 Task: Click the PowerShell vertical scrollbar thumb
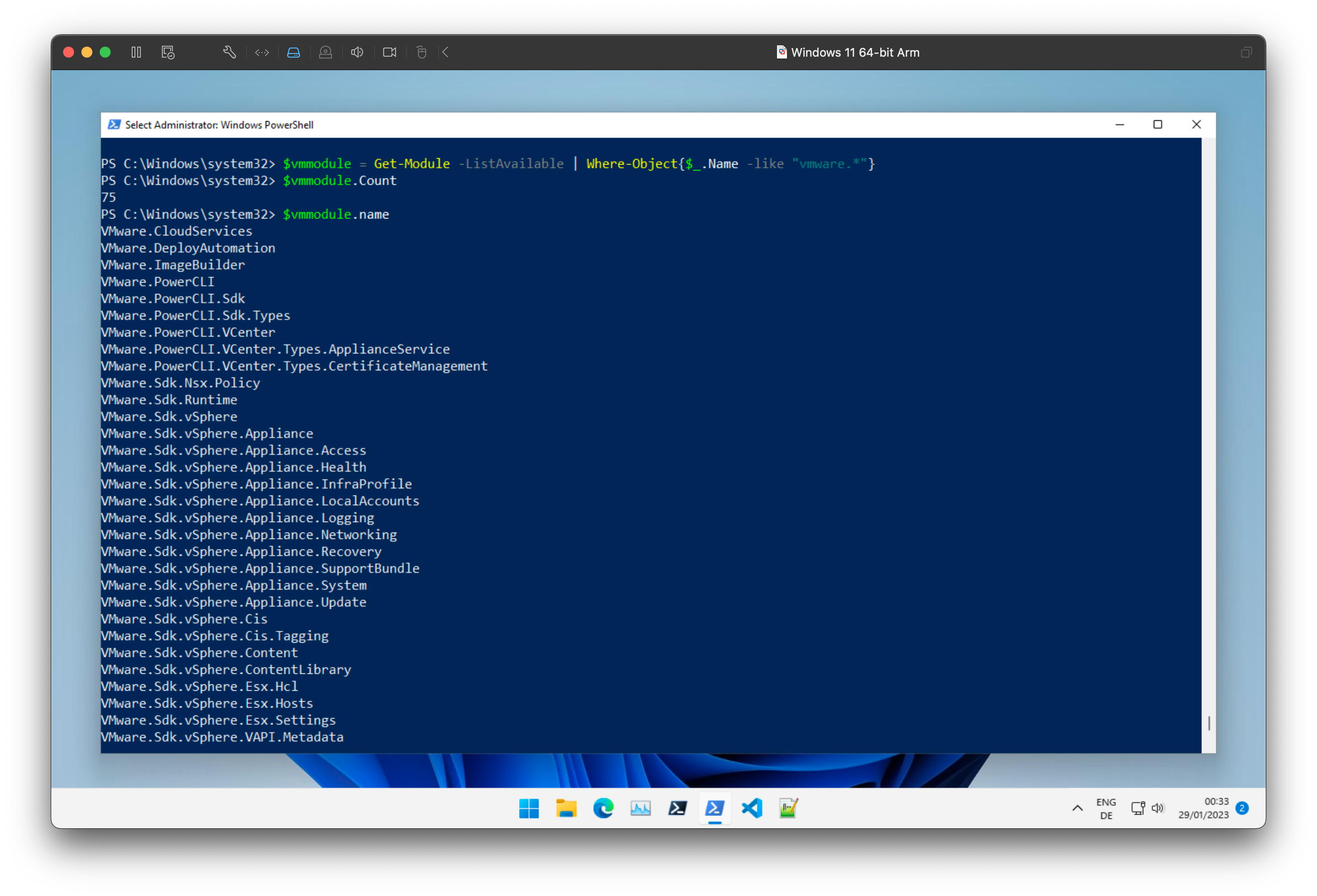point(1209,723)
